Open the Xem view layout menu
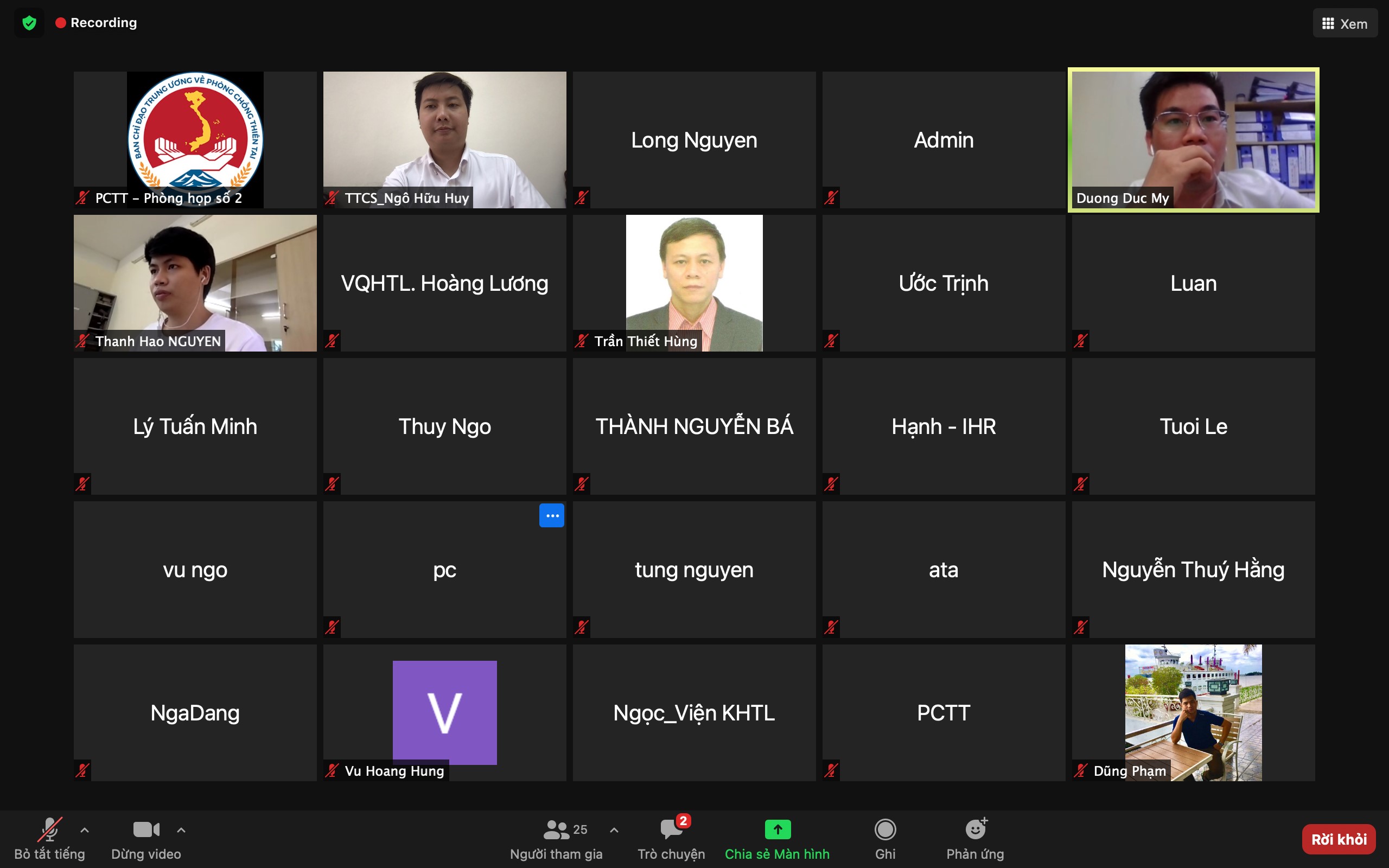 coord(1345,23)
